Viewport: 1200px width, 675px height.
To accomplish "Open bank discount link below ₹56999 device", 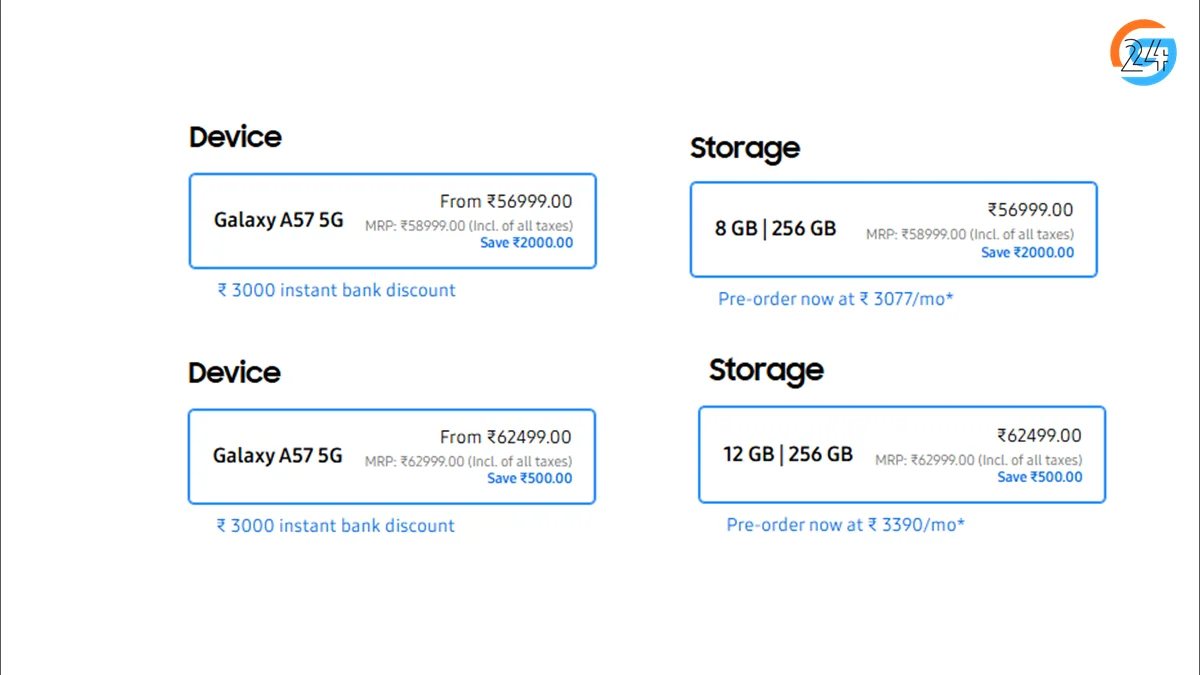I will click(x=336, y=290).
